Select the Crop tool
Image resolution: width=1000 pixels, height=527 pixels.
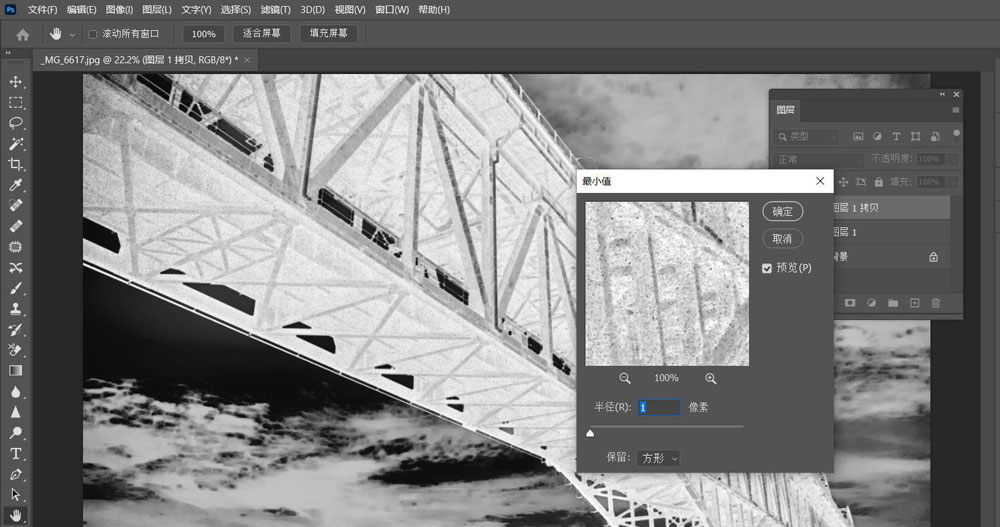point(16,164)
